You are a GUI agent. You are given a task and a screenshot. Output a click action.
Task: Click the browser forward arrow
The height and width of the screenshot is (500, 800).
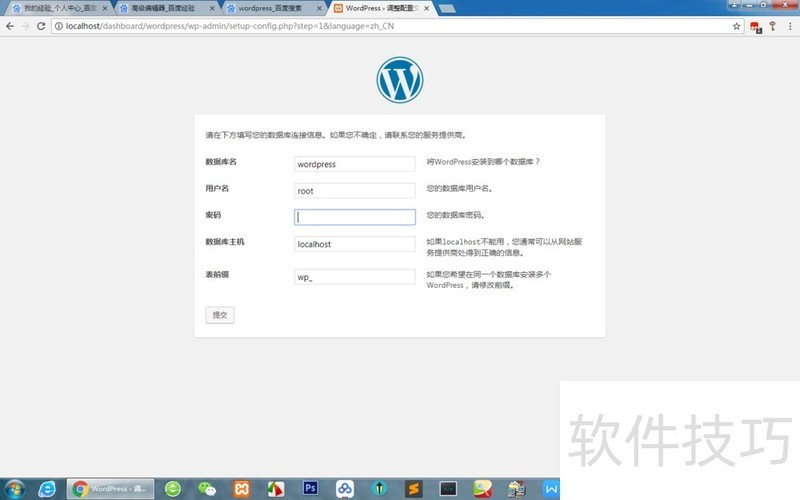pyautogui.click(x=26, y=26)
